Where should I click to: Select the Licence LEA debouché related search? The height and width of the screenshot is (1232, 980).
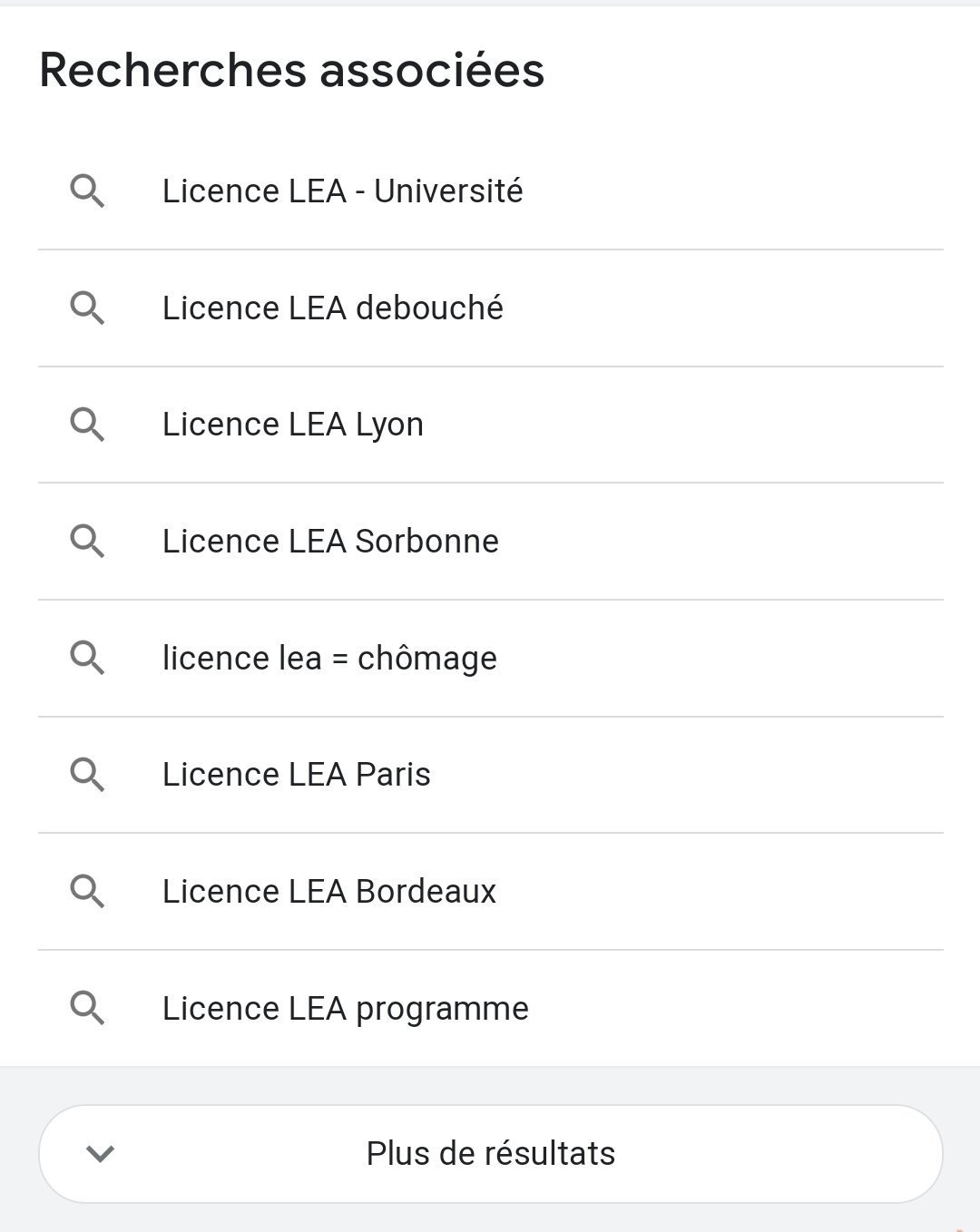click(332, 308)
